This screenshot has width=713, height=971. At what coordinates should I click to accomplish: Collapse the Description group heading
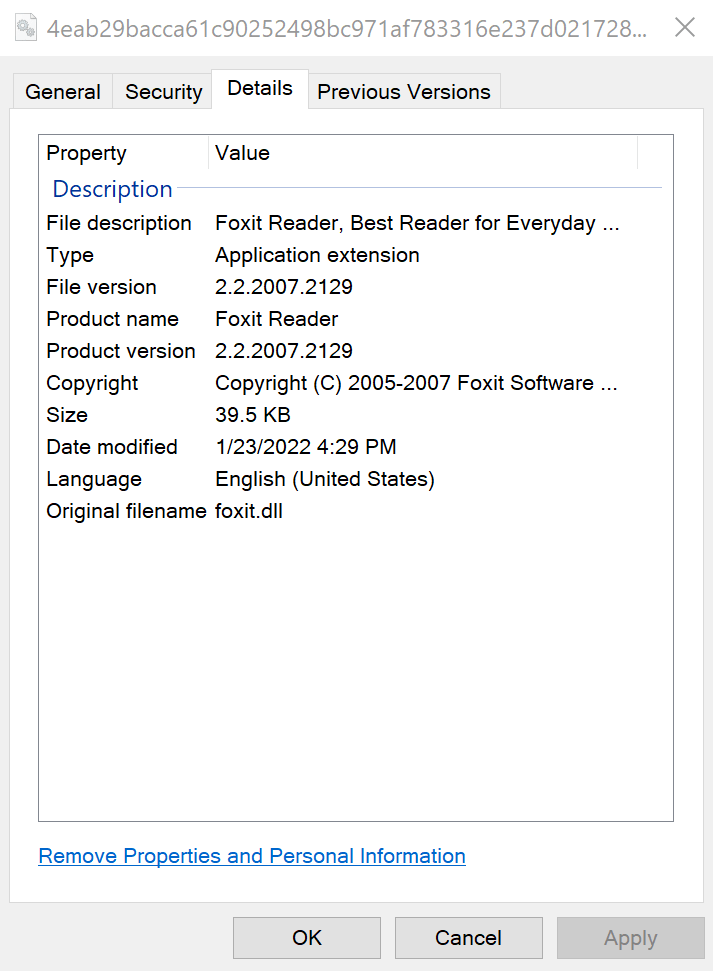point(112,189)
